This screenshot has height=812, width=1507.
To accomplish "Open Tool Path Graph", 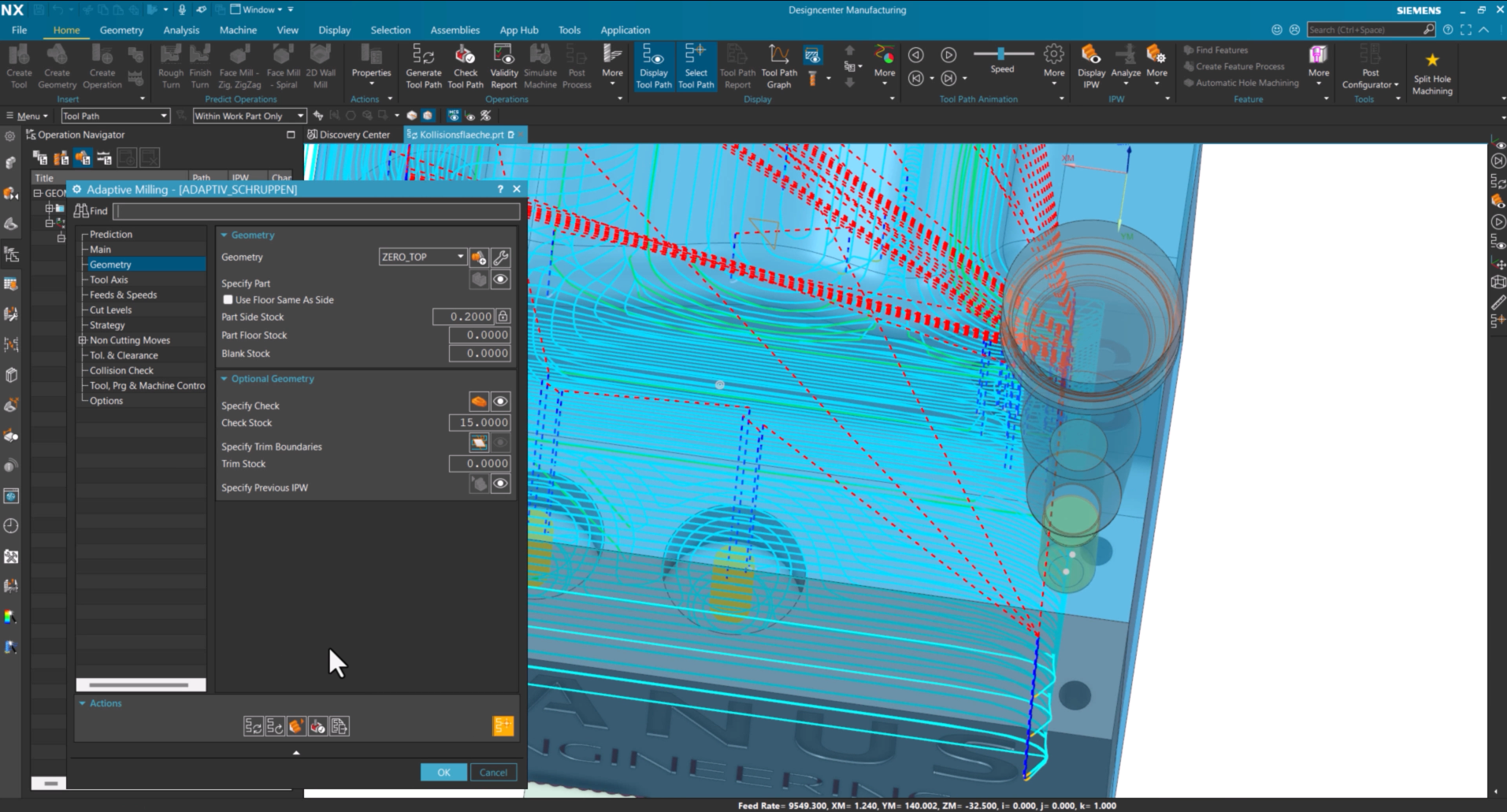I will coord(778,66).
